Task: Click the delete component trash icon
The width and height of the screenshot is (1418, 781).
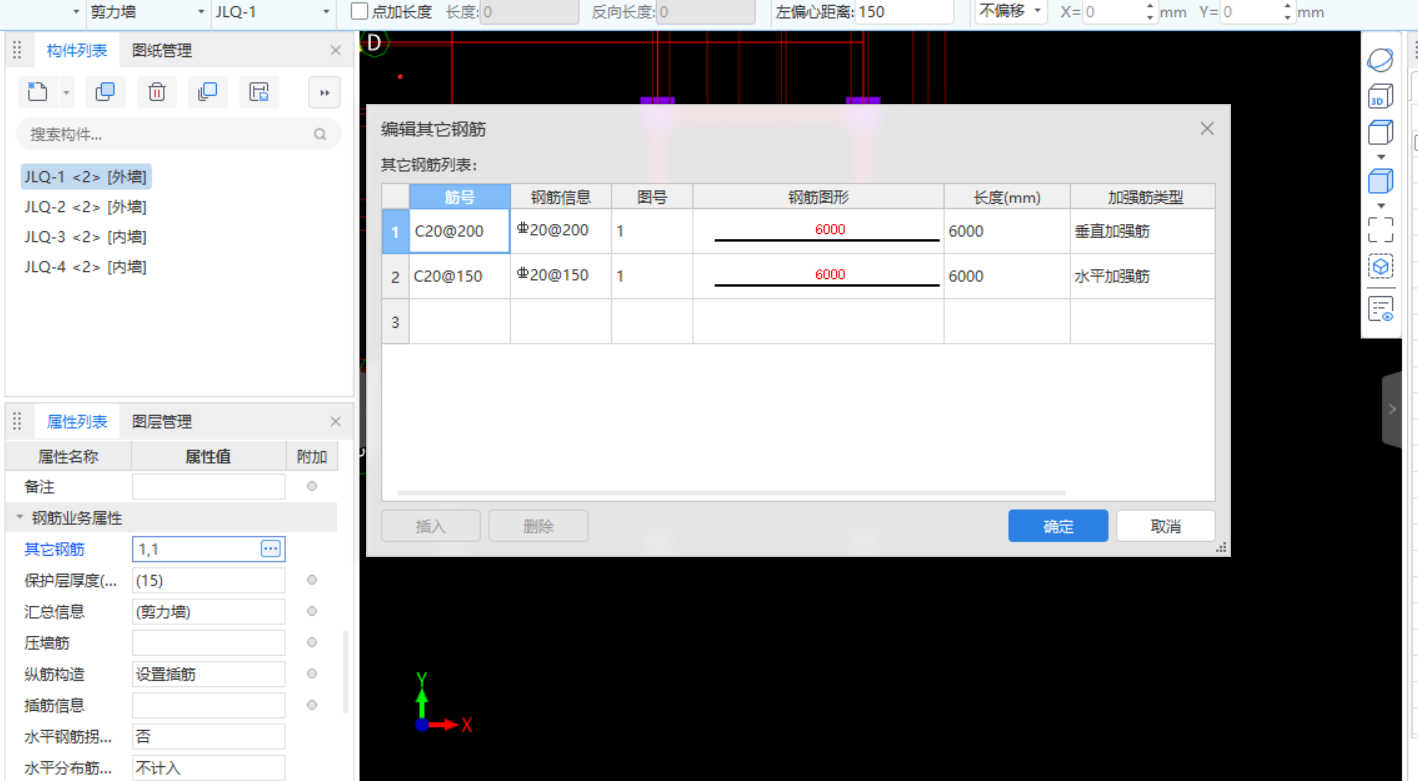Action: 157,92
